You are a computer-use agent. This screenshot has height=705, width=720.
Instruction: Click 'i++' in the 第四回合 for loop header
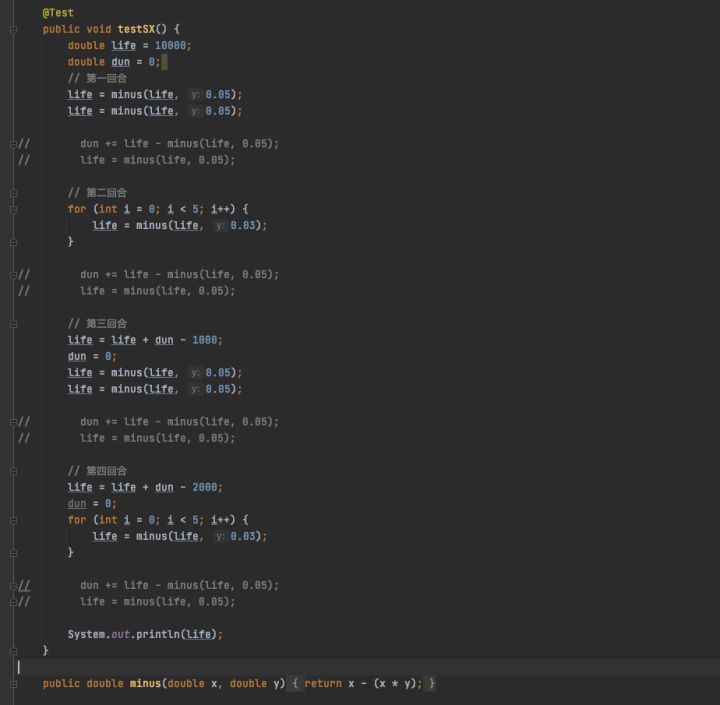(220, 520)
